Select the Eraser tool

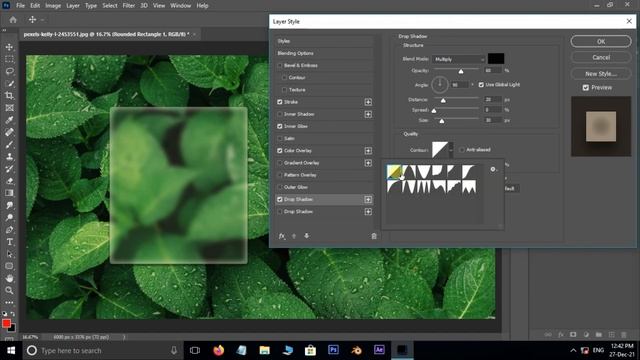(x=9, y=181)
